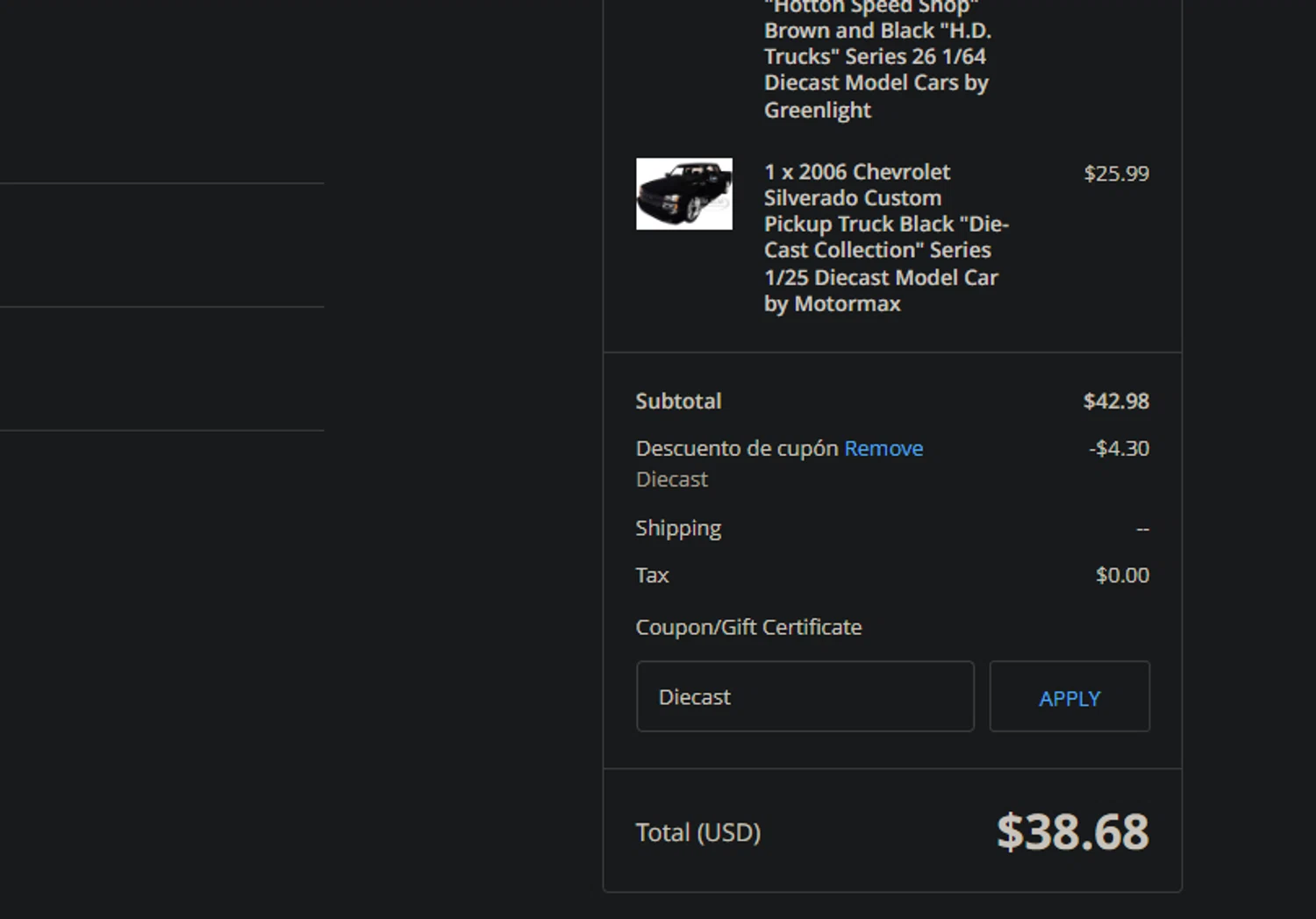Click the Remove coupon link
1316x919 pixels.
[x=883, y=449]
